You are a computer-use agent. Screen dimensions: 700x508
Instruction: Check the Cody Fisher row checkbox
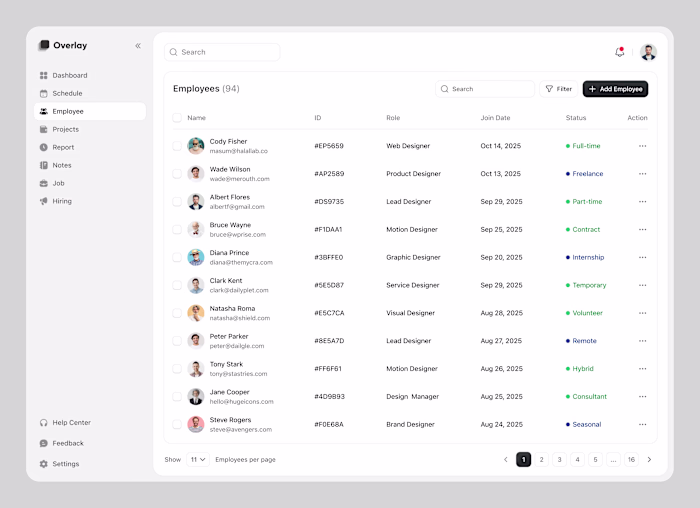click(x=177, y=146)
